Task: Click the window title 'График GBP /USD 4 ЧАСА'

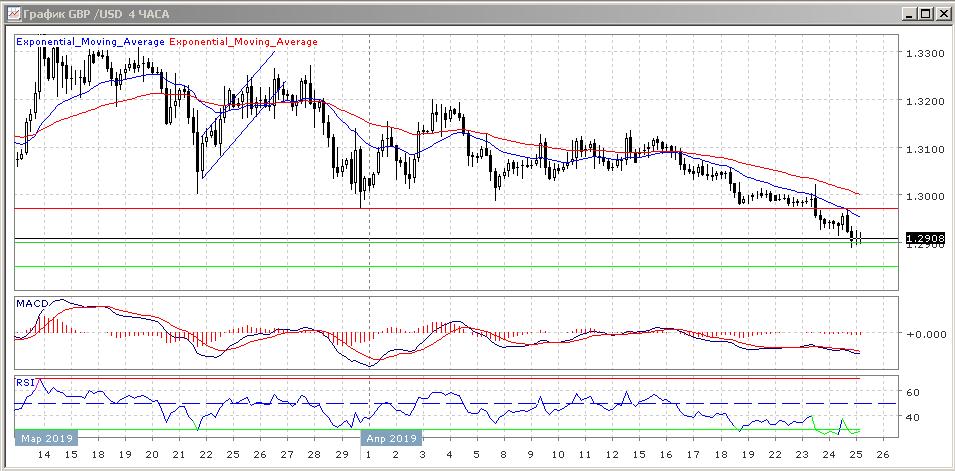Action: pyautogui.click(x=90, y=13)
